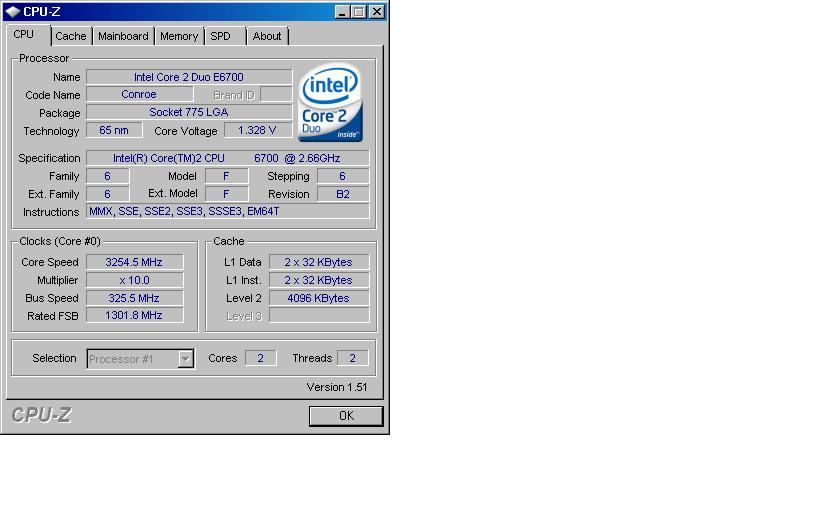Image resolution: width=840 pixels, height=525 pixels.
Task: Click the Cores count field
Action: point(260,358)
